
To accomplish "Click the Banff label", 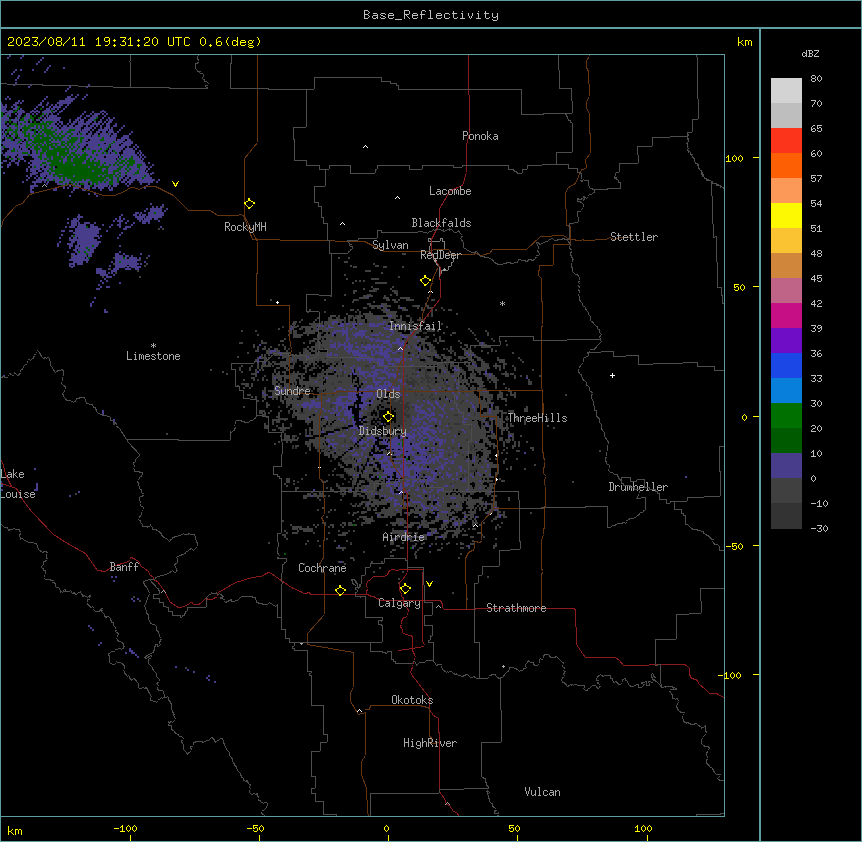I will (x=124, y=567).
